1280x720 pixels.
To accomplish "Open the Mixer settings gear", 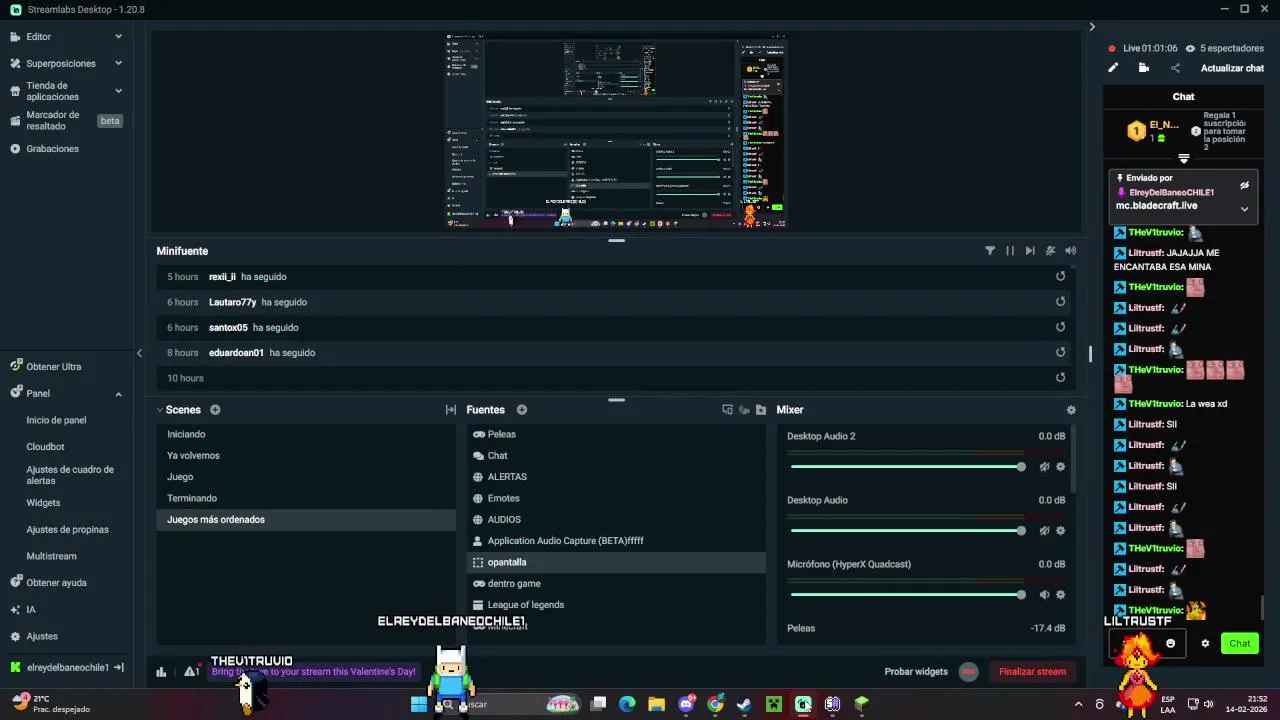I will pyautogui.click(x=1071, y=410).
